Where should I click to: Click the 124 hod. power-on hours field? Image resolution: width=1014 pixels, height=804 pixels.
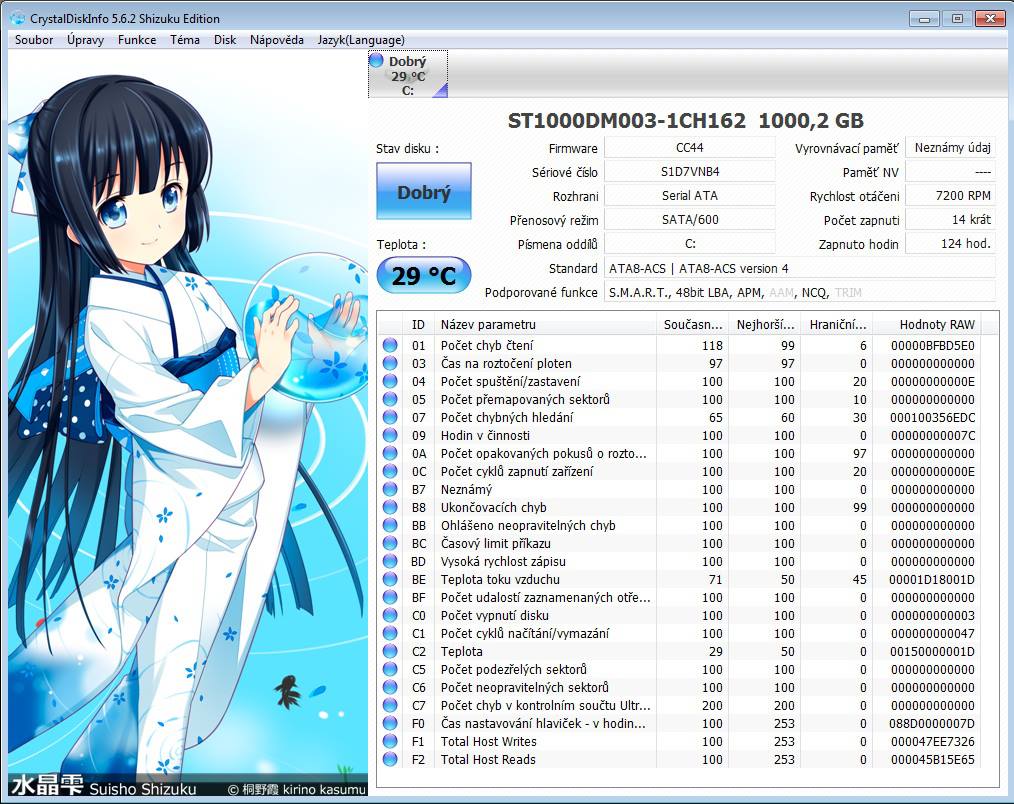click(951, 243)
